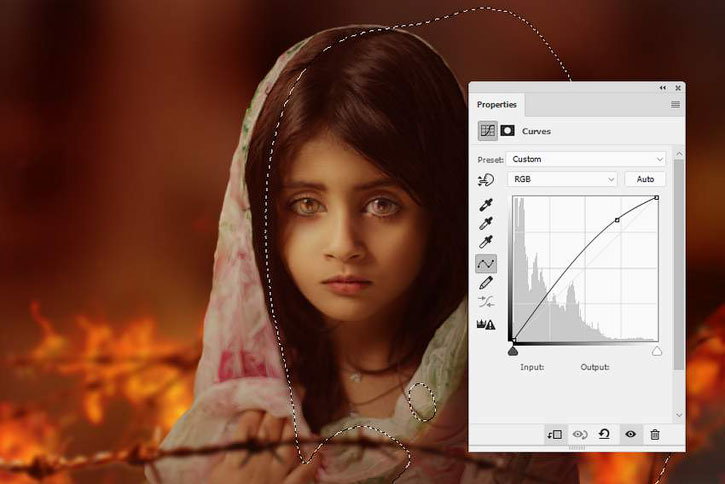The image size is (725, 484).
Task: Click the Curves adjustment icon
Action: click(x=487, y=131)
